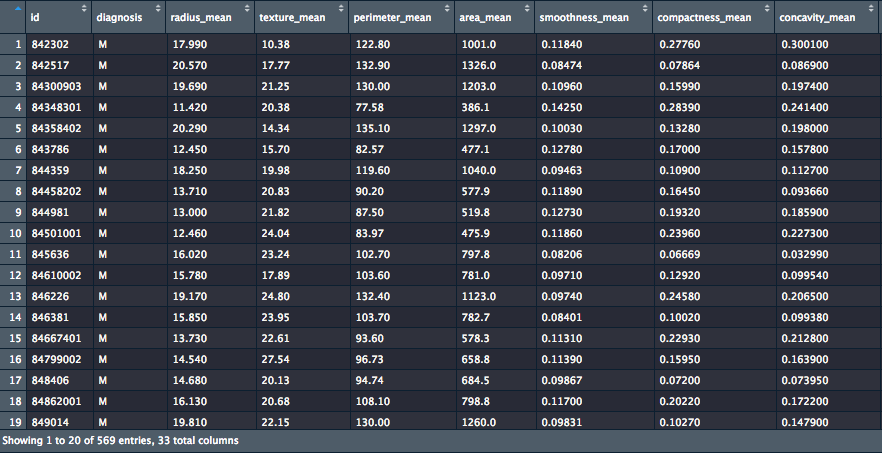The image size is (882, 453).
Task: Sort by smoothness_mean column arrows
Action: (647, 8)
